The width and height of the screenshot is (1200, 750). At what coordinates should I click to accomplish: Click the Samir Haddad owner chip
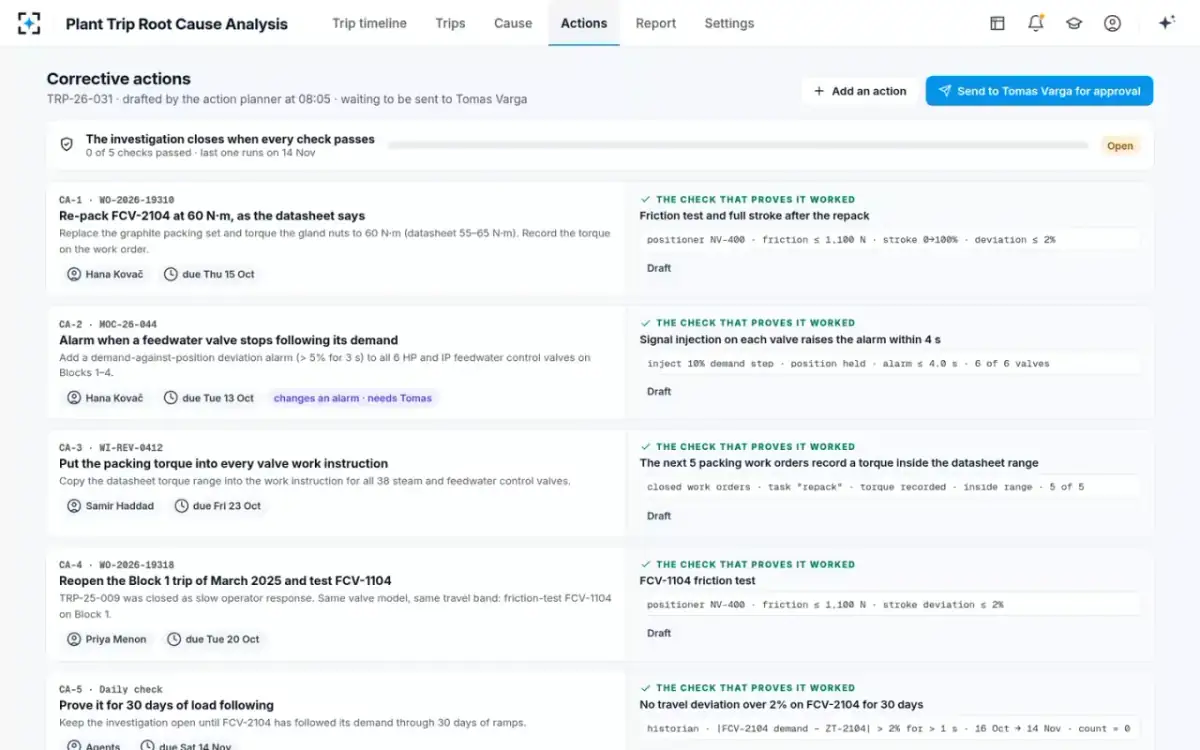point(110,506)
